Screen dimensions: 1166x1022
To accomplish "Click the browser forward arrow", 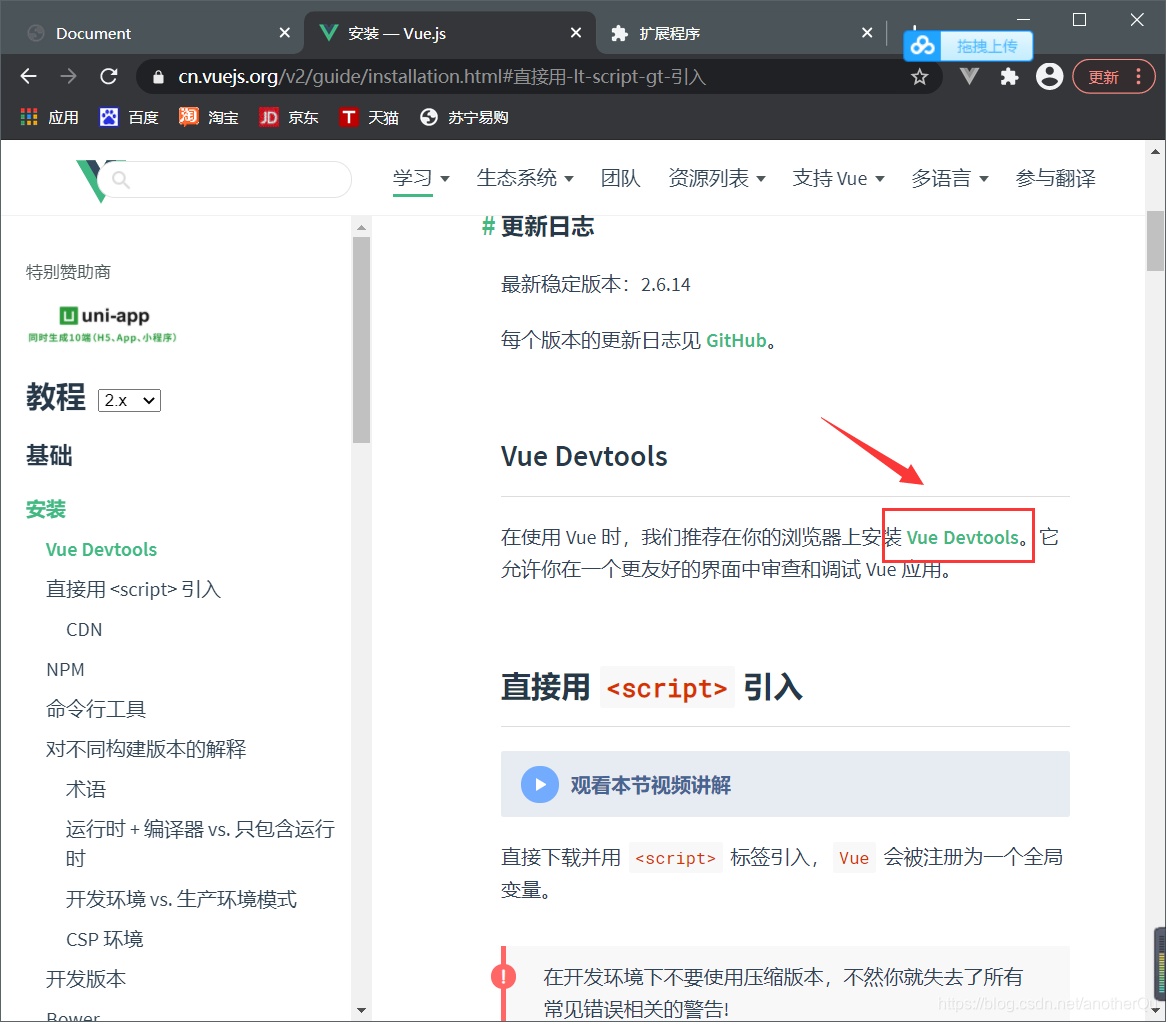I will (68, 77).
